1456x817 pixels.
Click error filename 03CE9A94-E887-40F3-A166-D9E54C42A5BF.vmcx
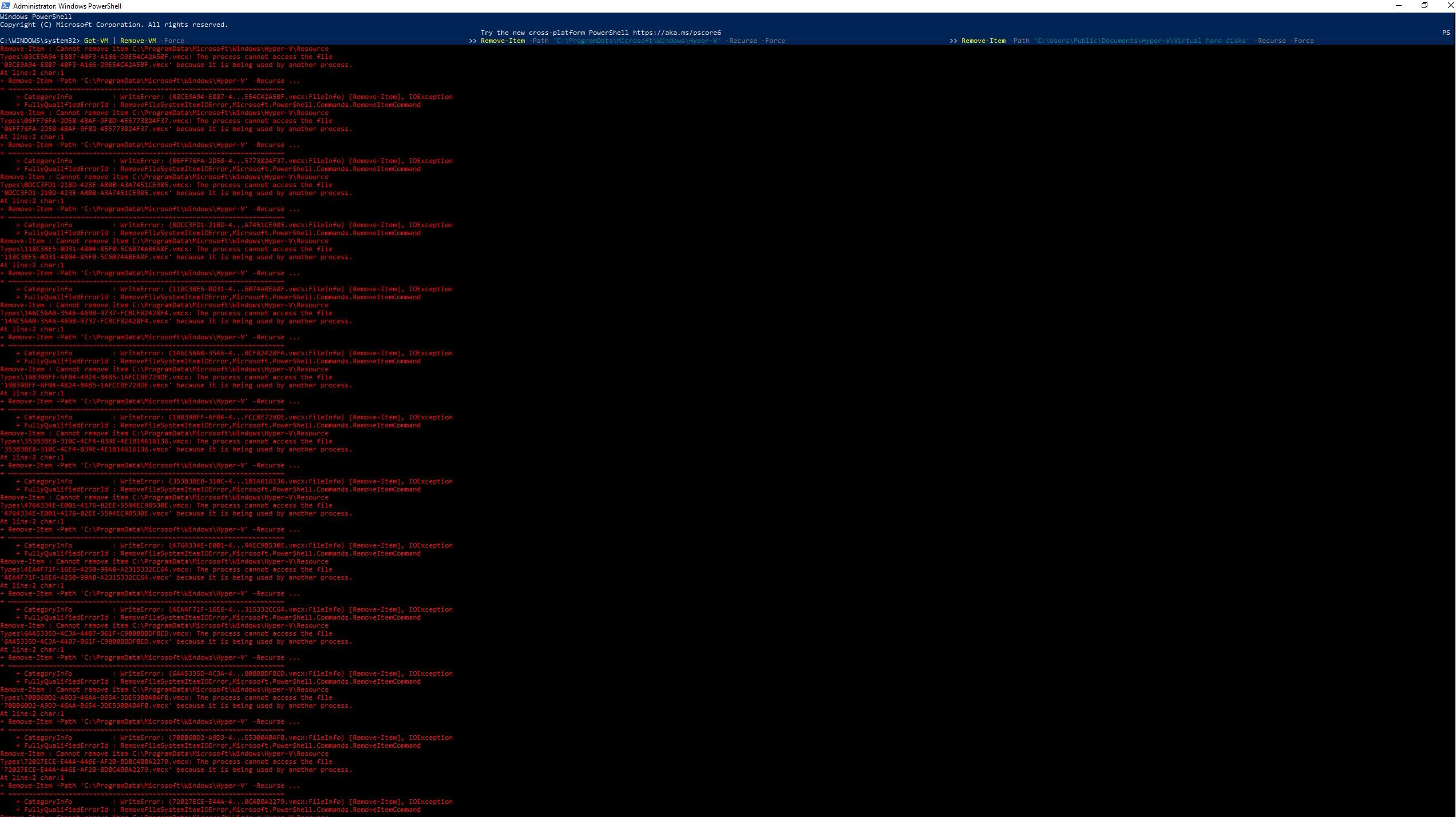click(x=86, y=65)
